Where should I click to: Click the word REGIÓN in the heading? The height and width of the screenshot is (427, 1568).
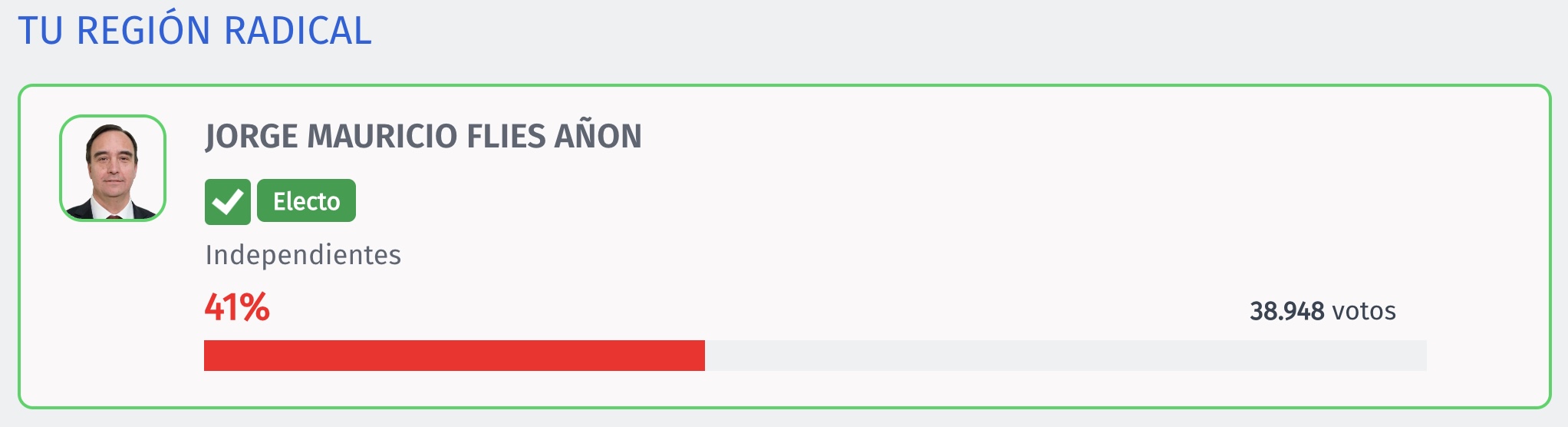pos(143,31)
